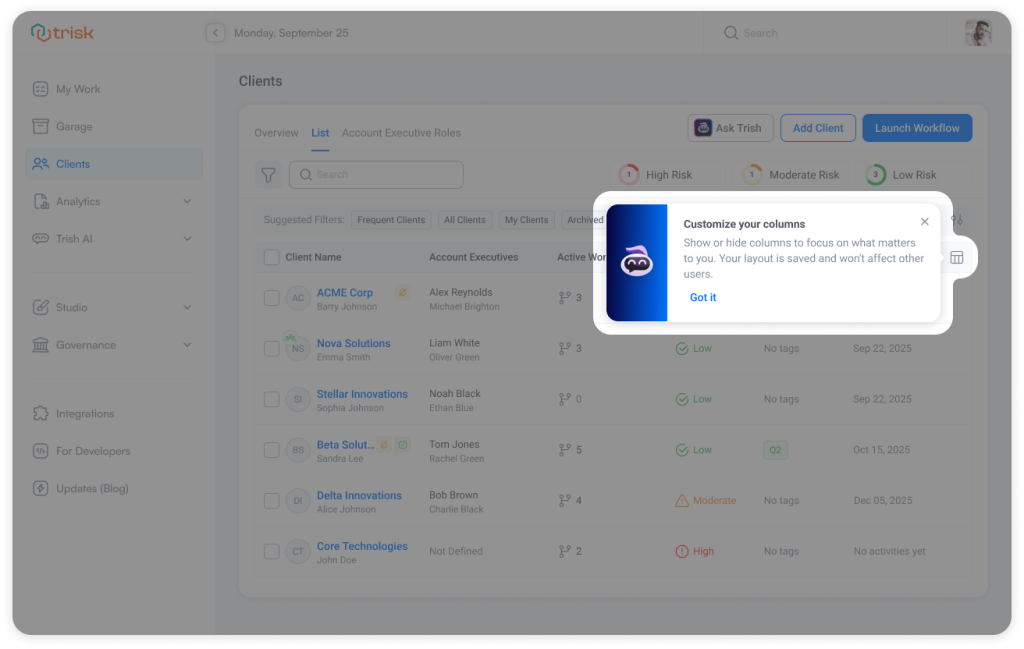Select the Nova Solutions row checkbox

point(271,348)
